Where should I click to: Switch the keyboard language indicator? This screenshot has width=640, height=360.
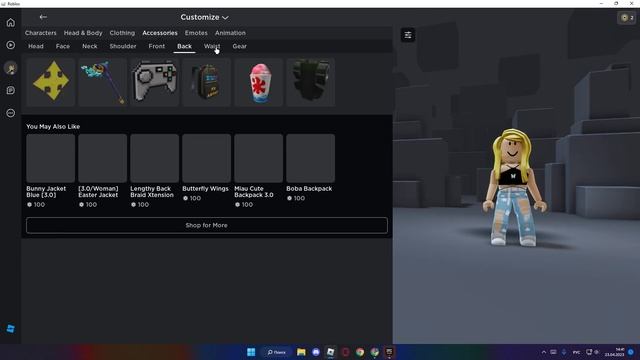(x=576, y=352)
